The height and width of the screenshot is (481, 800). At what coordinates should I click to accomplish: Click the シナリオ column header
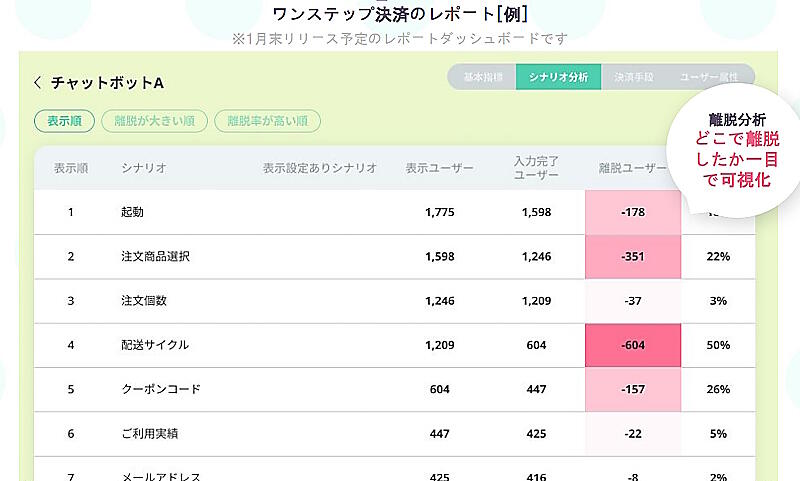144,168
